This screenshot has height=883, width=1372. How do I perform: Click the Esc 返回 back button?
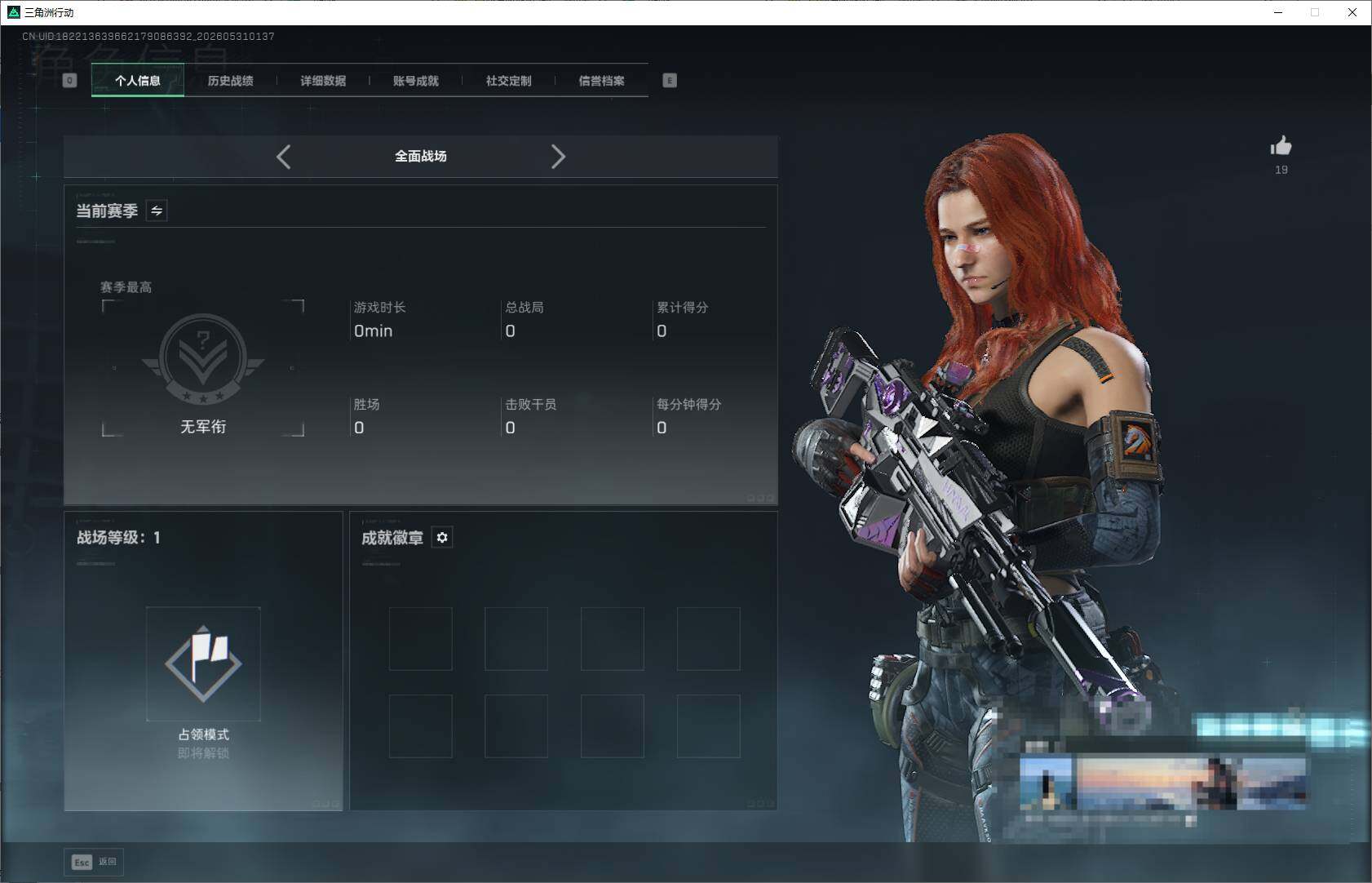tap(94, 862)
